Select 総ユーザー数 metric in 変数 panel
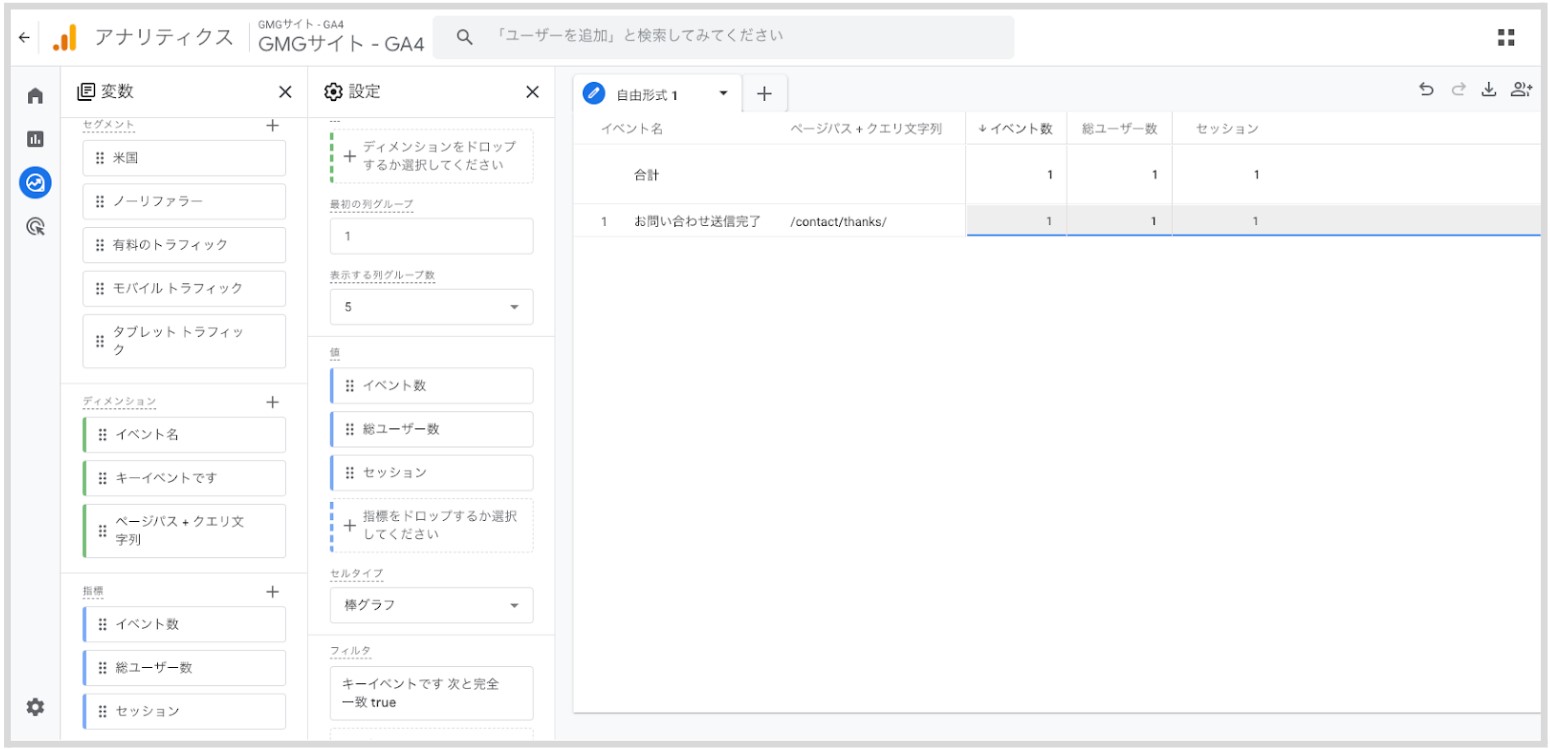 pos(184,668)
